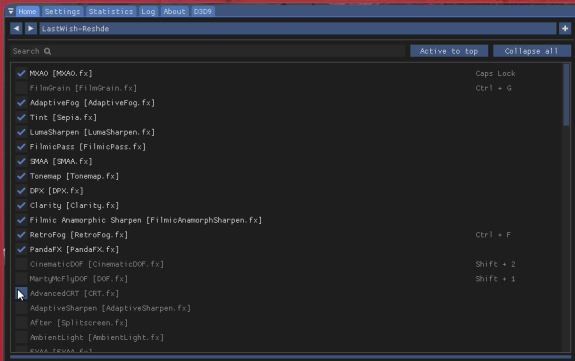The width and height of the screenshot is (575, 361).
Task: Click the Ctrl + G shortcut label
Action: tap(493, 88)
